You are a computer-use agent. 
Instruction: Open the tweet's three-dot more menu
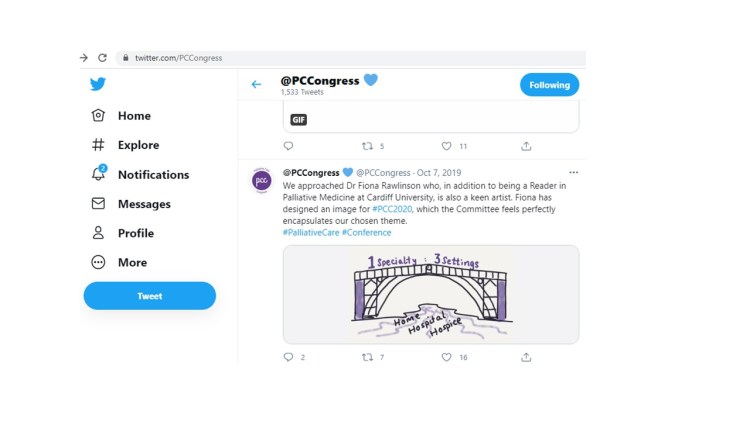pyautogui.click(x=573, y=172)
